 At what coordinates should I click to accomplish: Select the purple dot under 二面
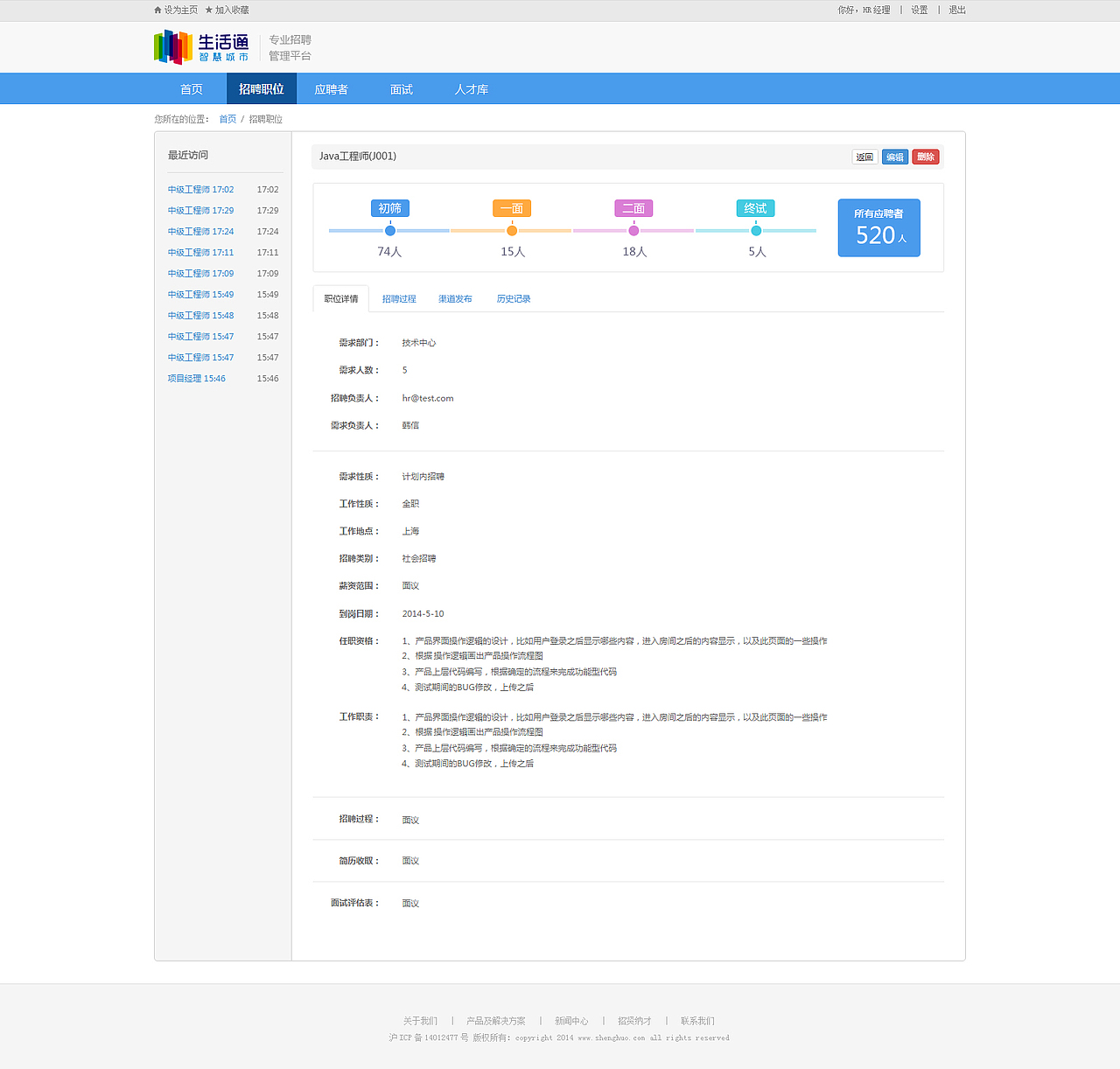(x=633, y=231)
